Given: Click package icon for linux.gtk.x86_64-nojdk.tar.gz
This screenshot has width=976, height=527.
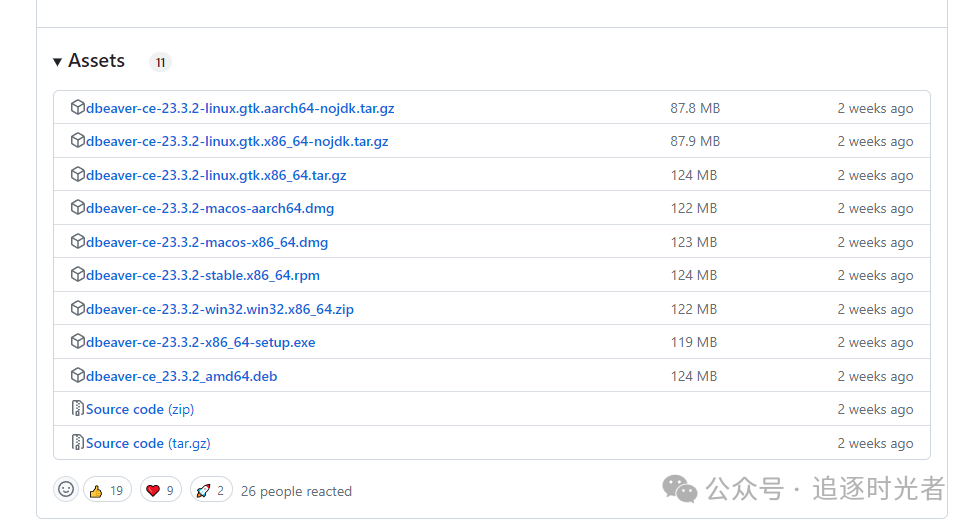Looking at the screenshot, I should click(x=77, y=141).
